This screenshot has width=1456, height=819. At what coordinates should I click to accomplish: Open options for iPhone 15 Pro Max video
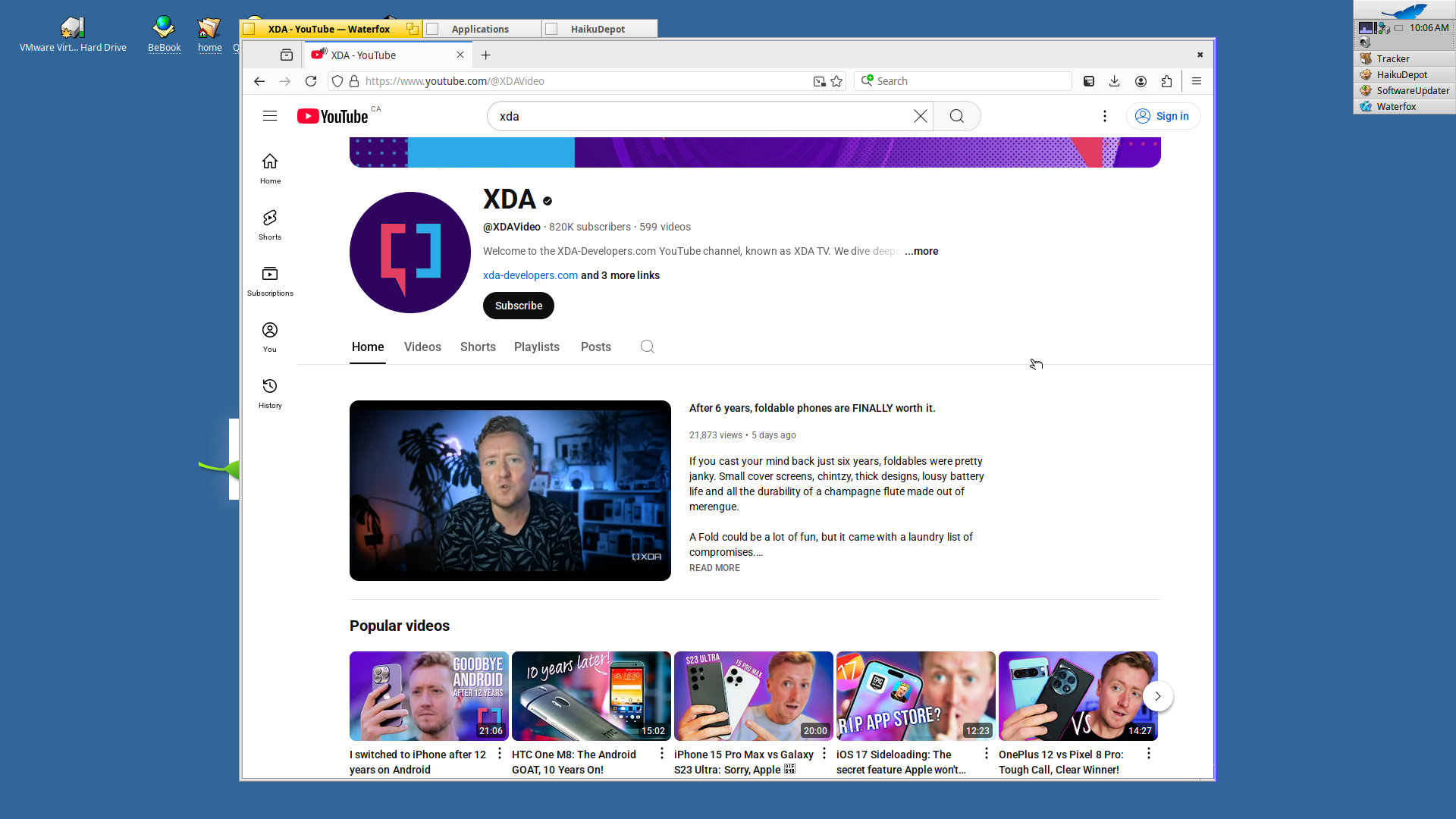(824, 753)
